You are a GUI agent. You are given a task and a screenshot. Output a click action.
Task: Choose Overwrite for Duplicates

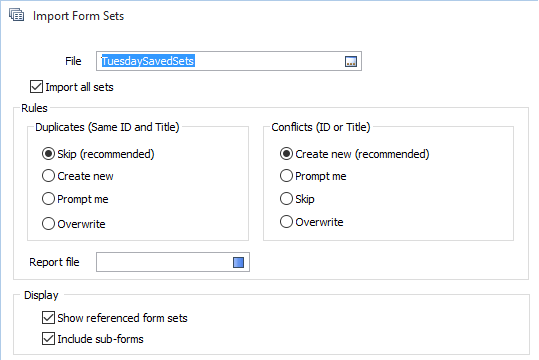(x=48, y=224)
